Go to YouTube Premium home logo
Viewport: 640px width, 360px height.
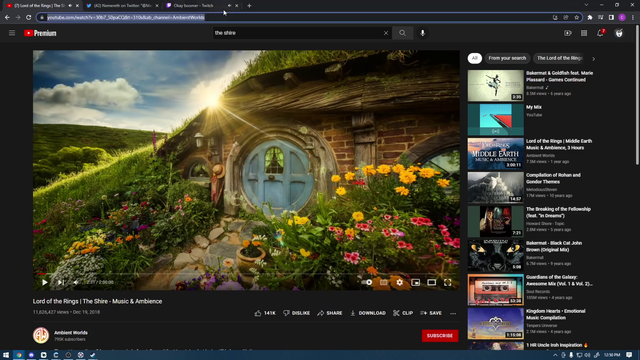40,33
